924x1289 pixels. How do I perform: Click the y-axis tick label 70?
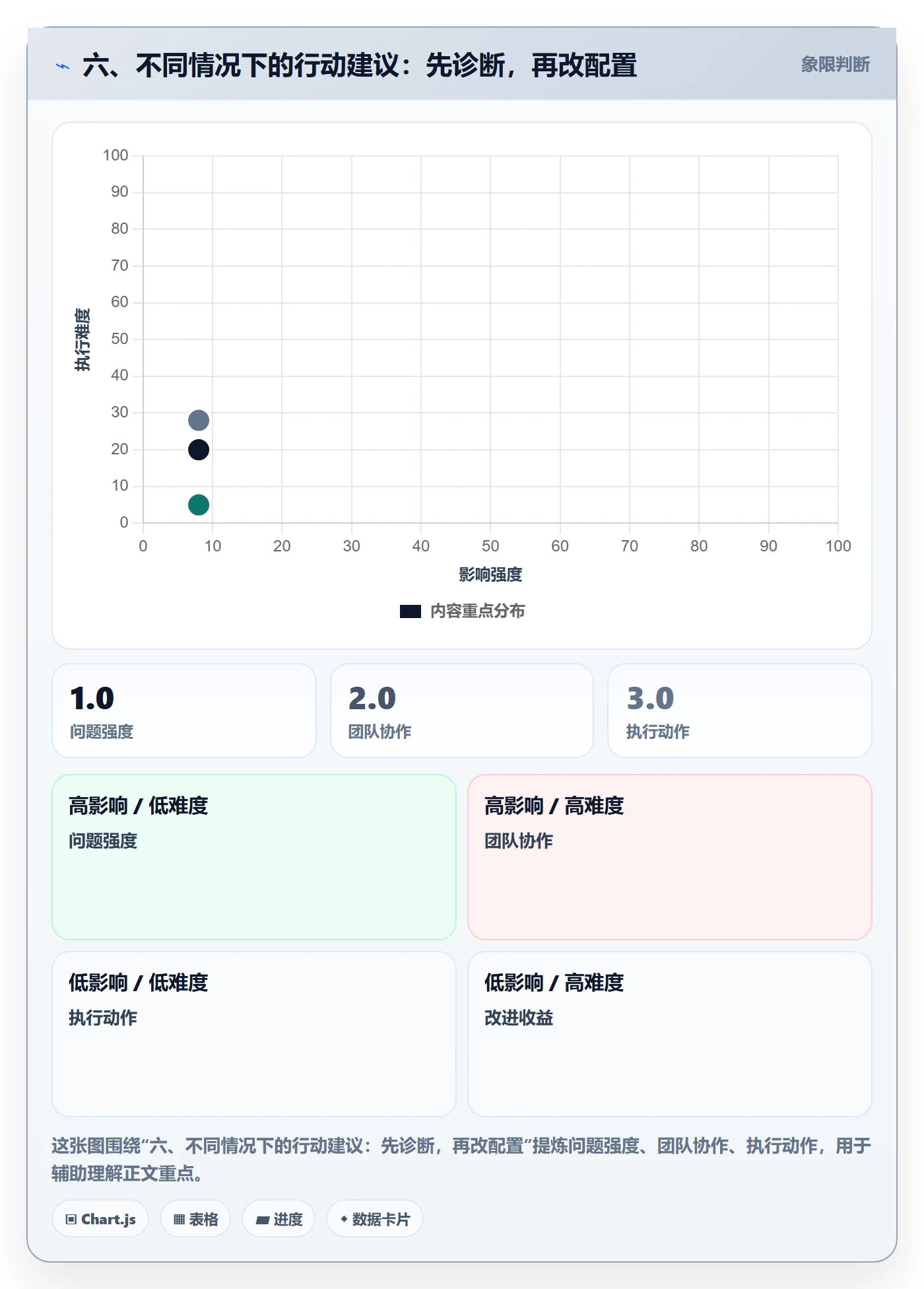(x=119, y=265)
